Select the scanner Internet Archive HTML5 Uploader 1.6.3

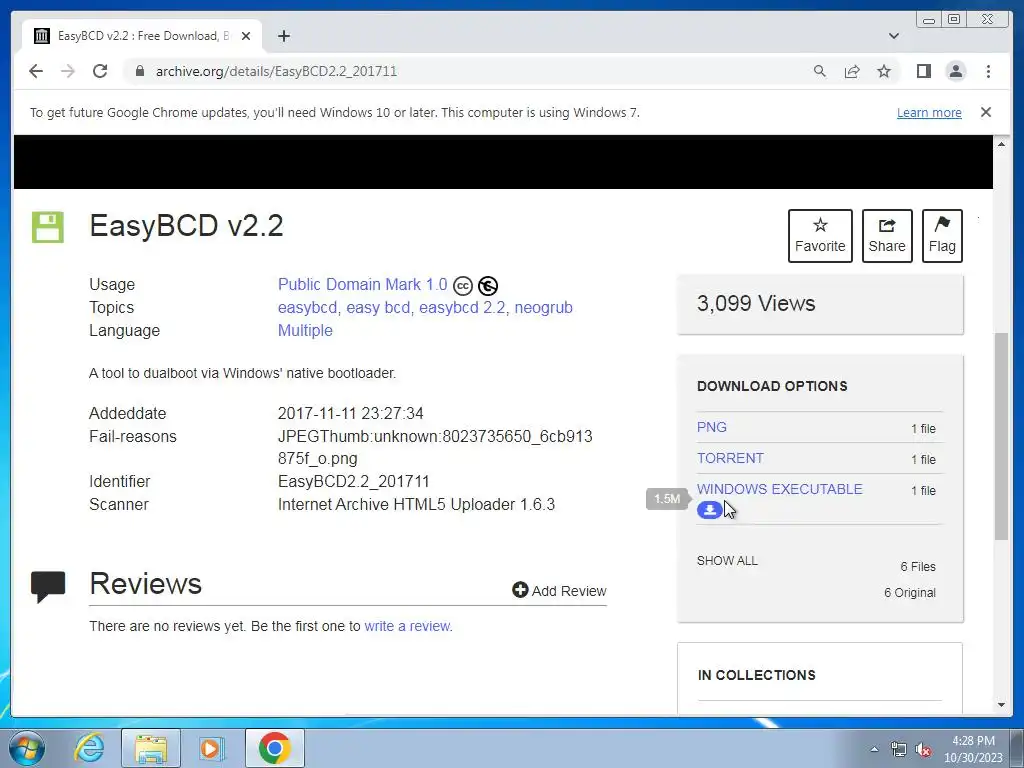[416, 505]
